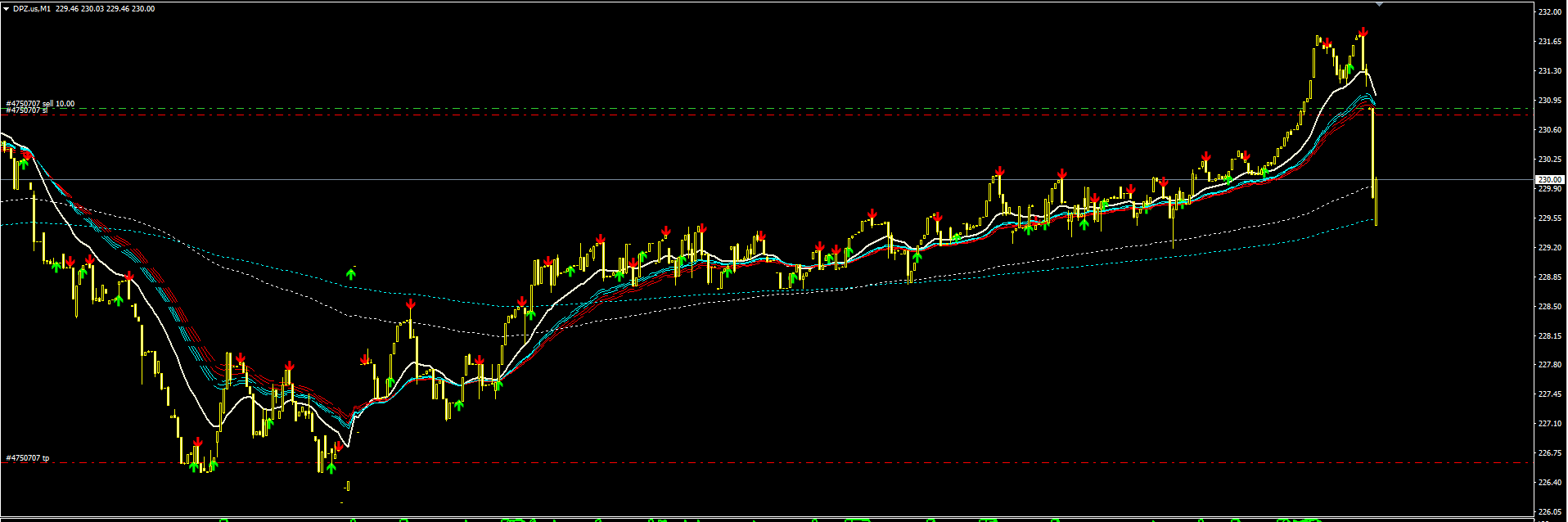
Task: Click the last yellow candle at right edge
Action: point(1377,201)
